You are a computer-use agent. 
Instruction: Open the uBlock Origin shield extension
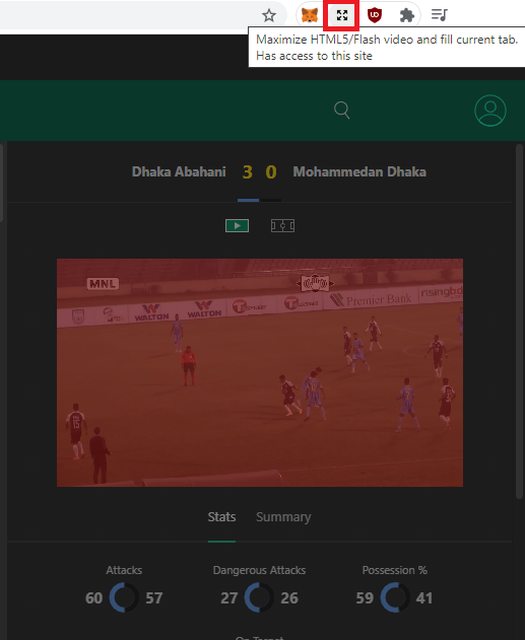[x=374, y=16]
